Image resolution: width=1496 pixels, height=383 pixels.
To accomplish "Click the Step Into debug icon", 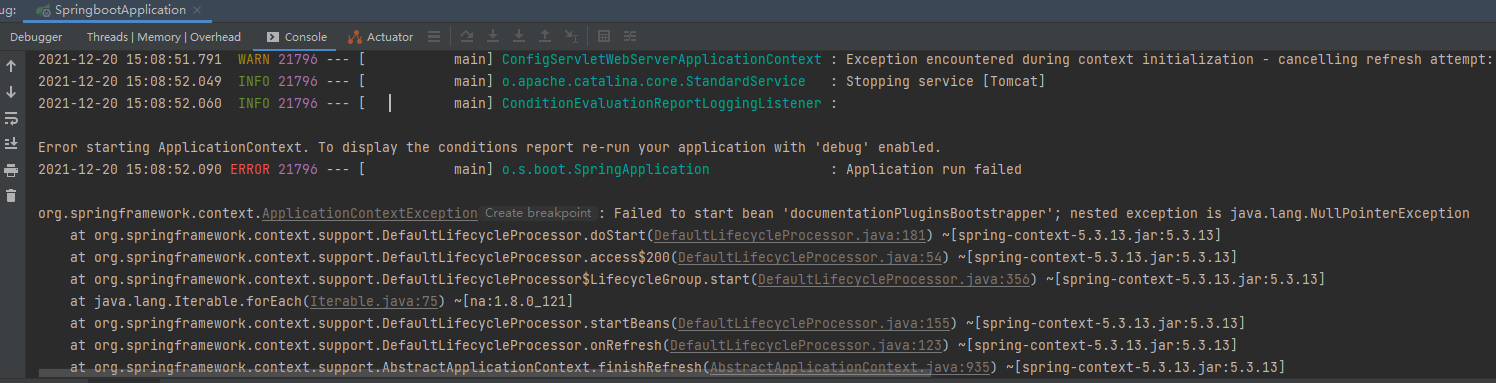I will [x=493, y=36].
